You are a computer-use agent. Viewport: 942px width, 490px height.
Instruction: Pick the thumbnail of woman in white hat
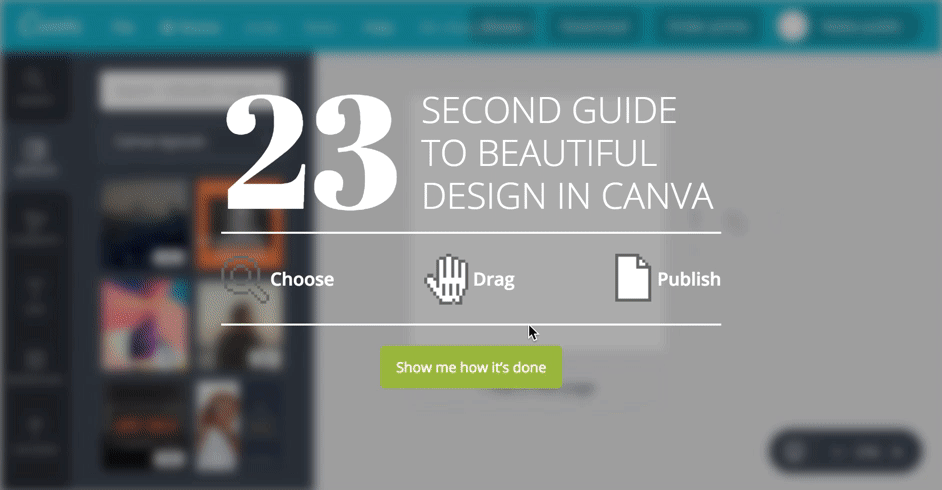[218, 425]
